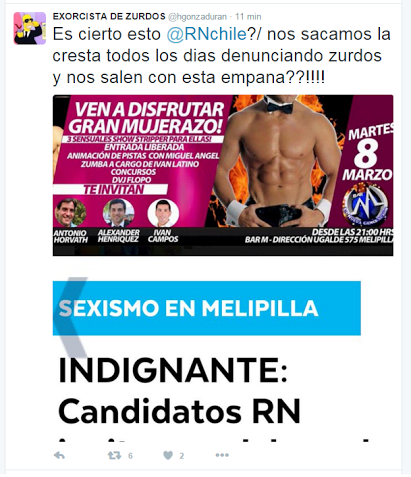
Task: Open the 11 min timestamp link
Action: click(248, 17)
